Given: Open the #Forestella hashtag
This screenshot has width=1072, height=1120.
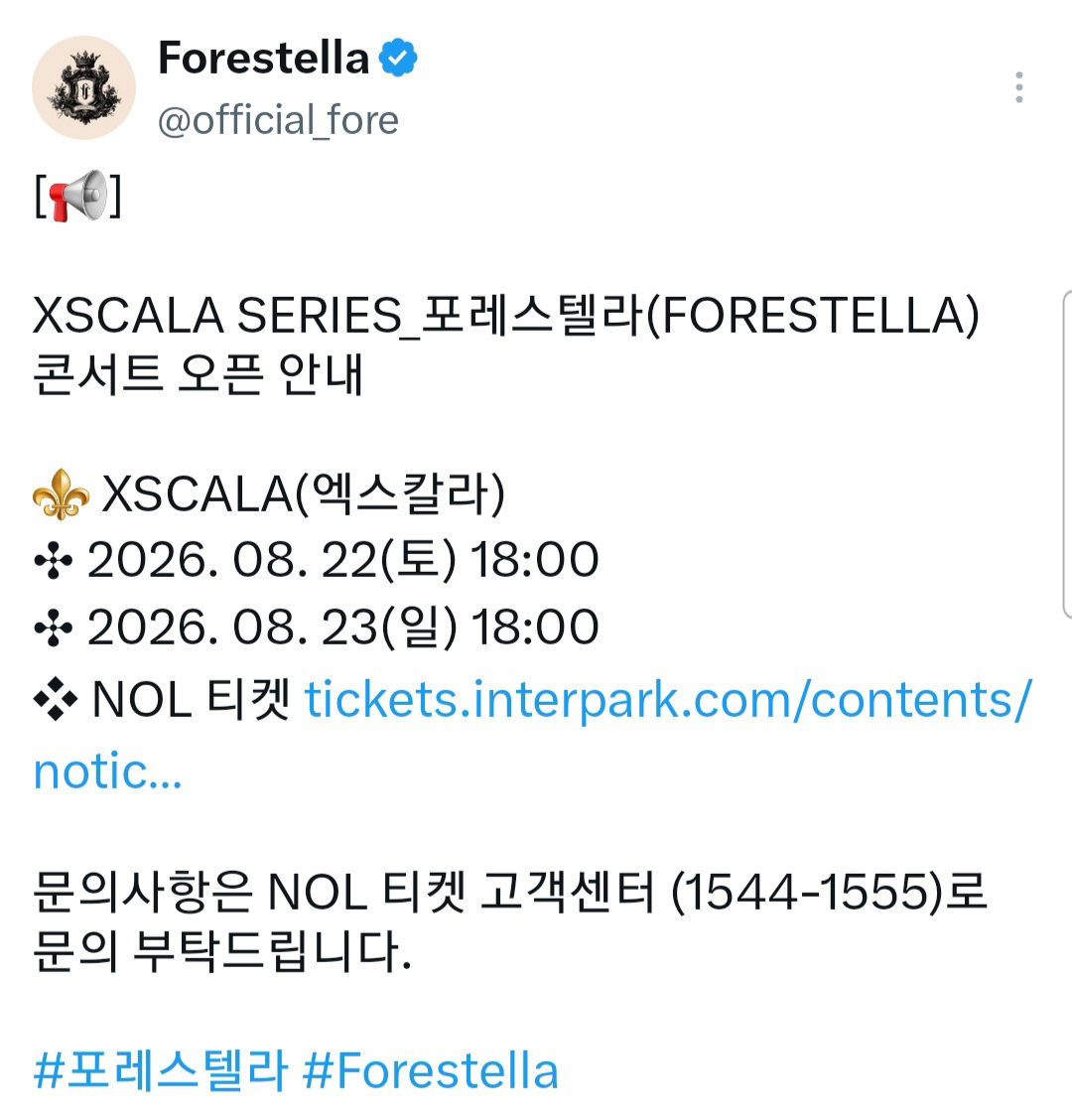Looking at the screenshot, I should (430, 1070).
